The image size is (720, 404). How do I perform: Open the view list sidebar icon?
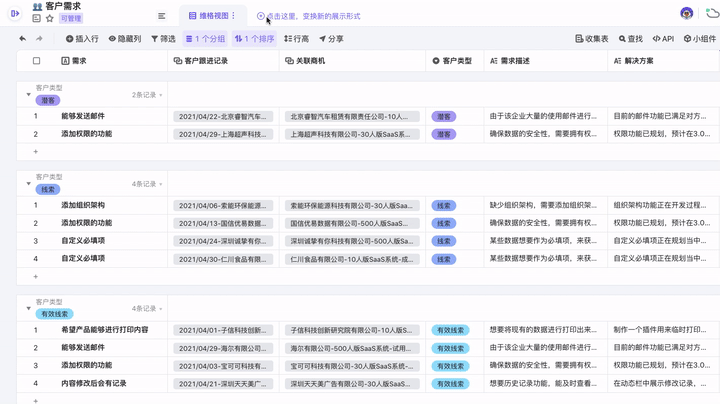pos(162,16)
